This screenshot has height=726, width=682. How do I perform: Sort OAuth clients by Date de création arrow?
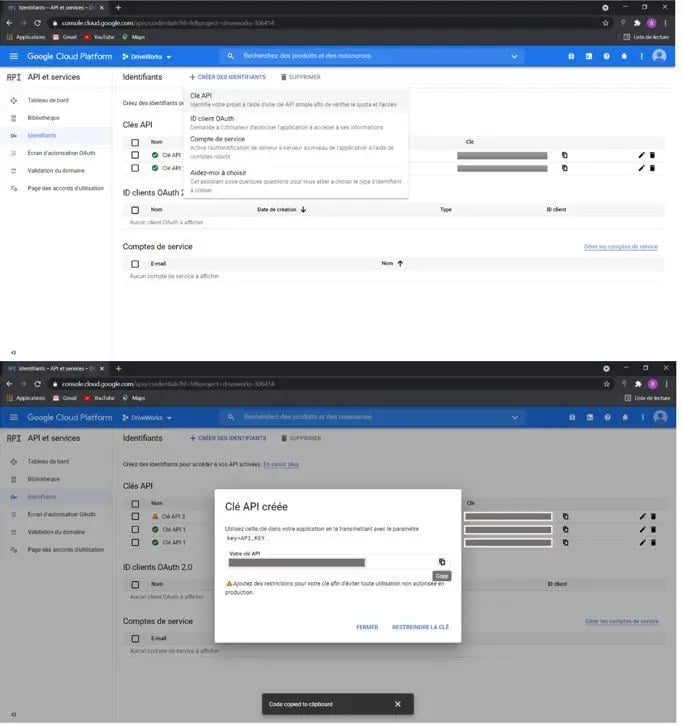click(x=303, y=209)
